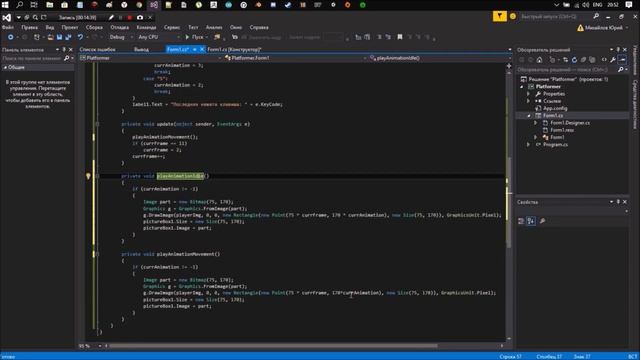Click the wrench Property Pages icon in Properties panel
The image size is (640, 360).
[542, 221]
